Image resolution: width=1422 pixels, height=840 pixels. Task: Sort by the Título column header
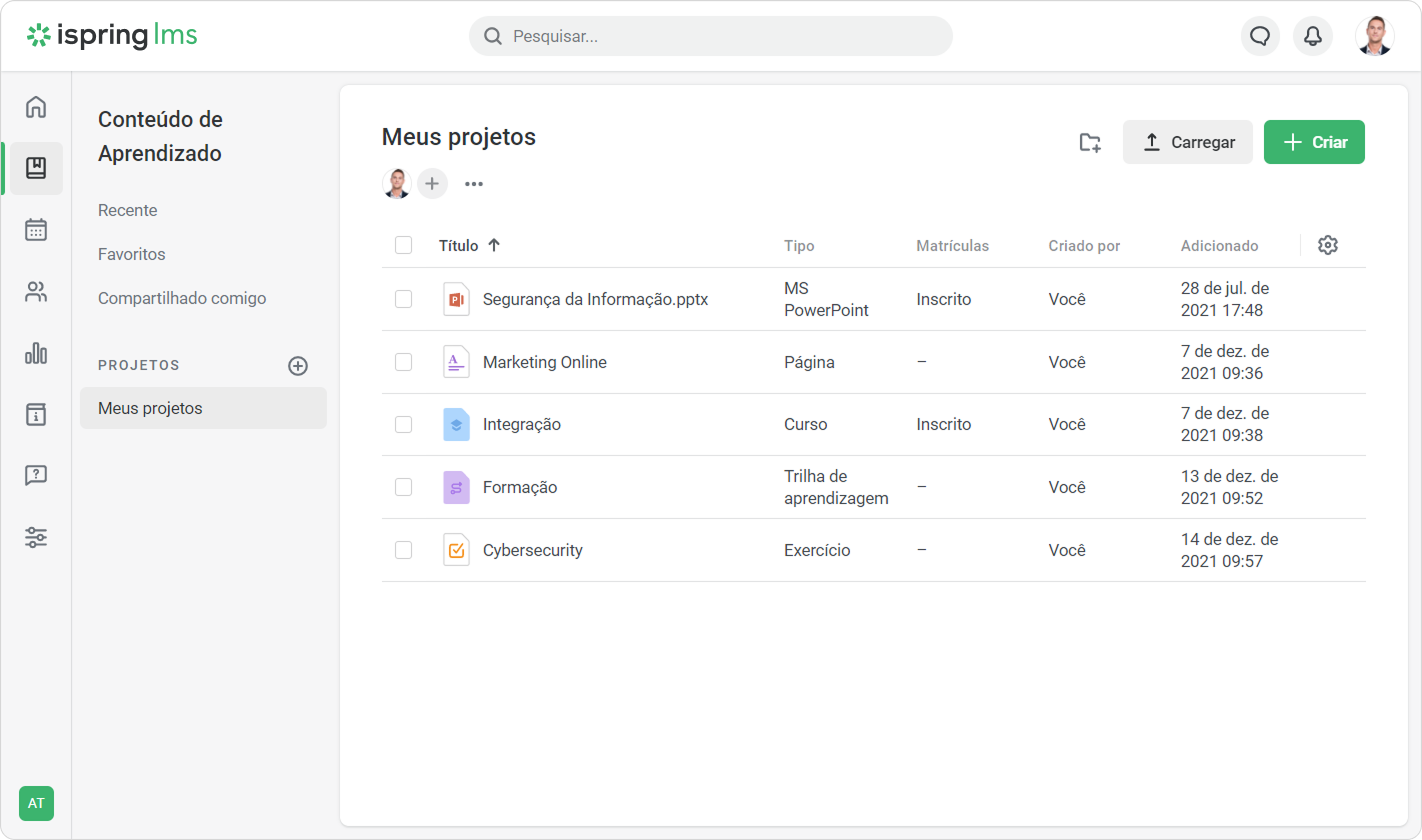point(459,245)
